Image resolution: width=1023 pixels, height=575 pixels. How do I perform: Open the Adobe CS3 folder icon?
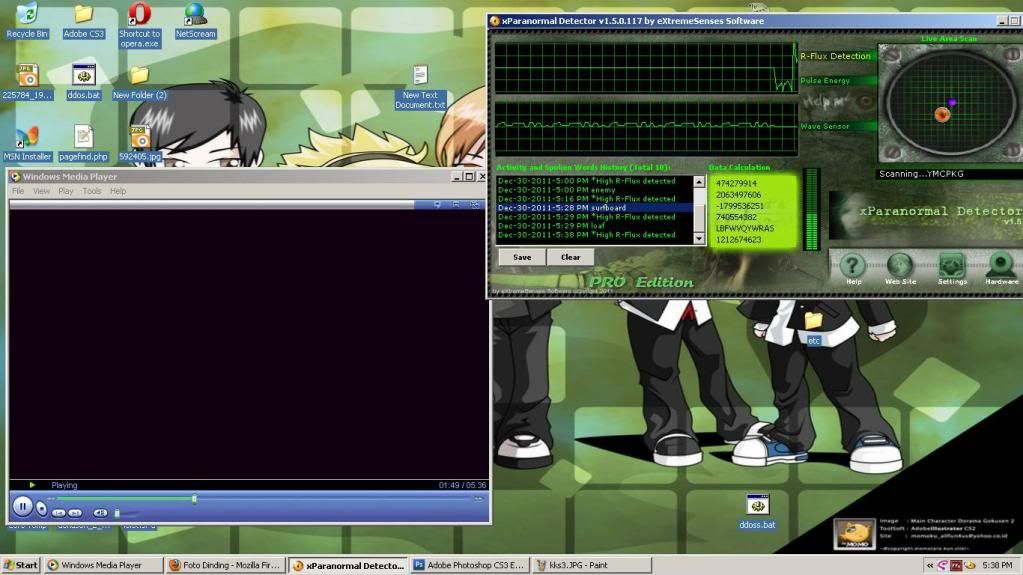pos(84,21)
